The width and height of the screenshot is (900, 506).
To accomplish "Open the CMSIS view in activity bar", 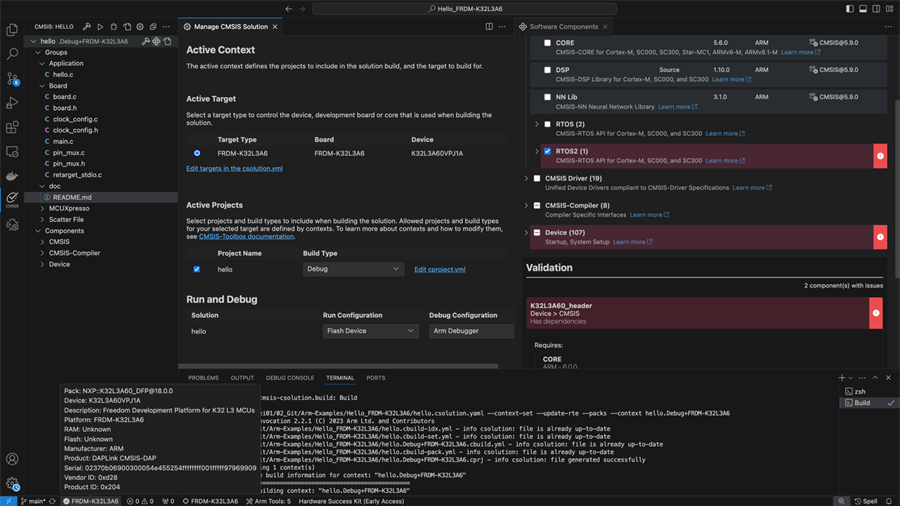I will pos(12,199).
